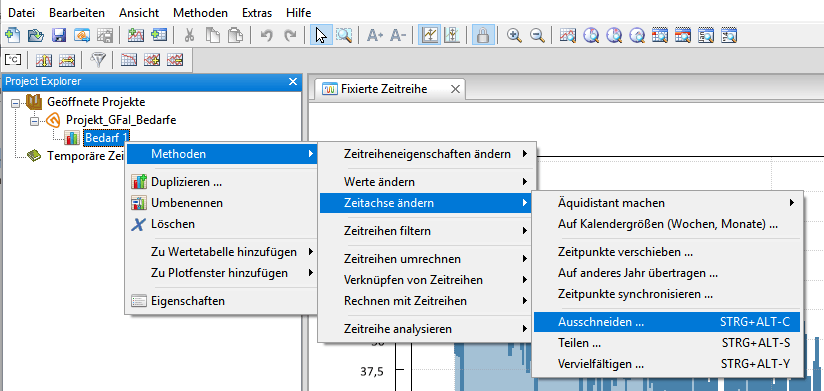Click the vertical yellow arrow chart icon
824x391 pixels.
tap(43, 60)
